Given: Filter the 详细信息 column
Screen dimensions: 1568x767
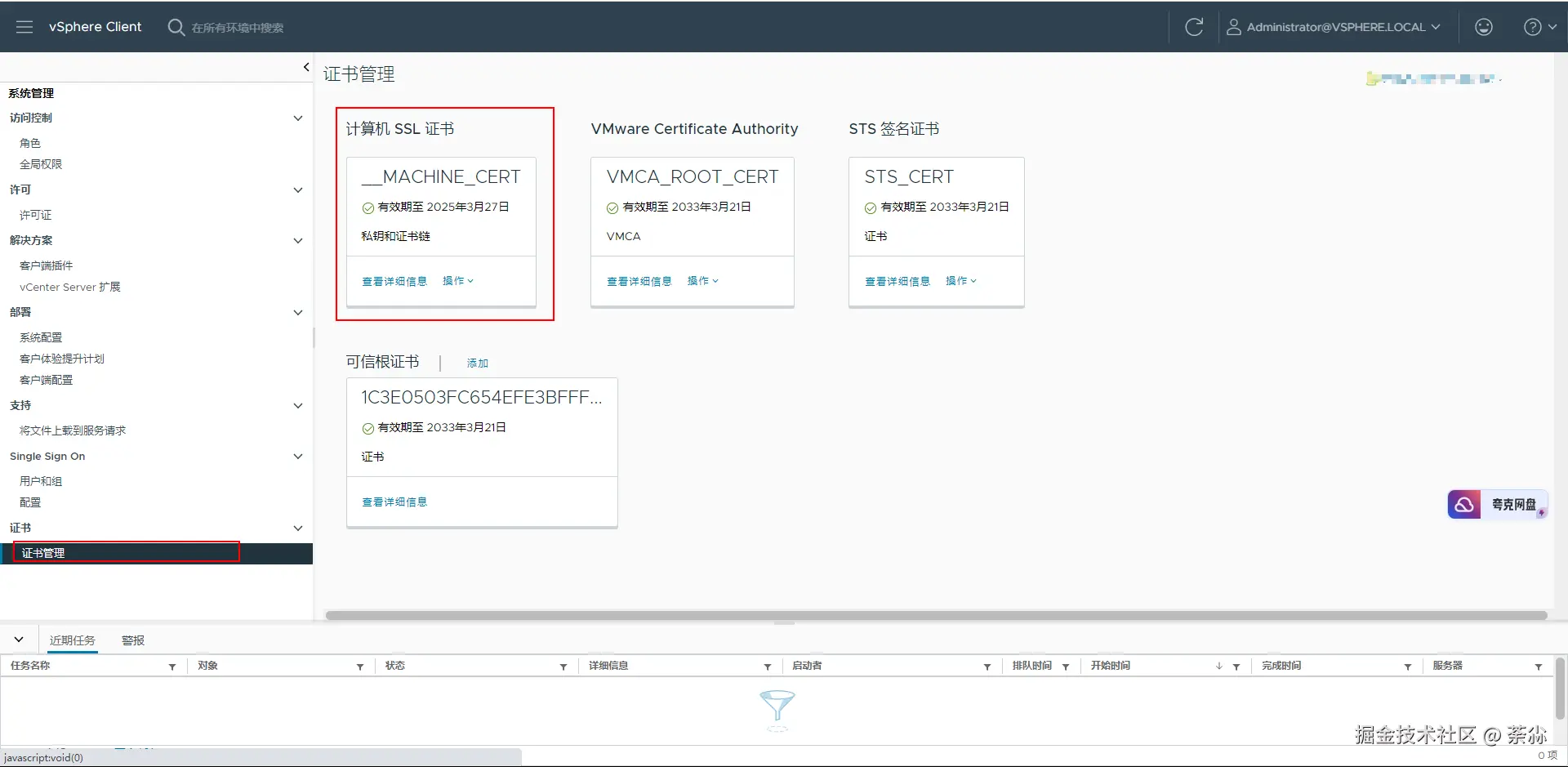Looking at the screenshot, I should tap(768, 667).
